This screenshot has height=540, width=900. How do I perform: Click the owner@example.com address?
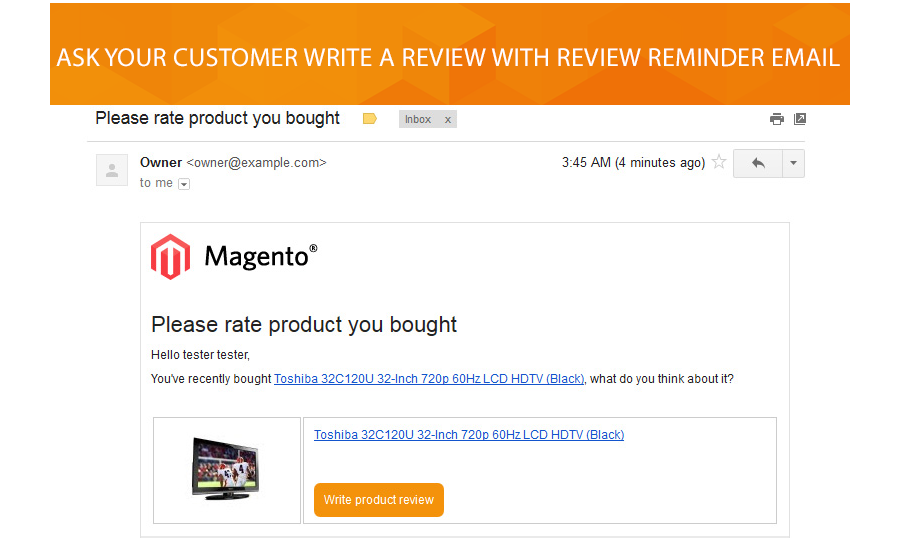257,163
